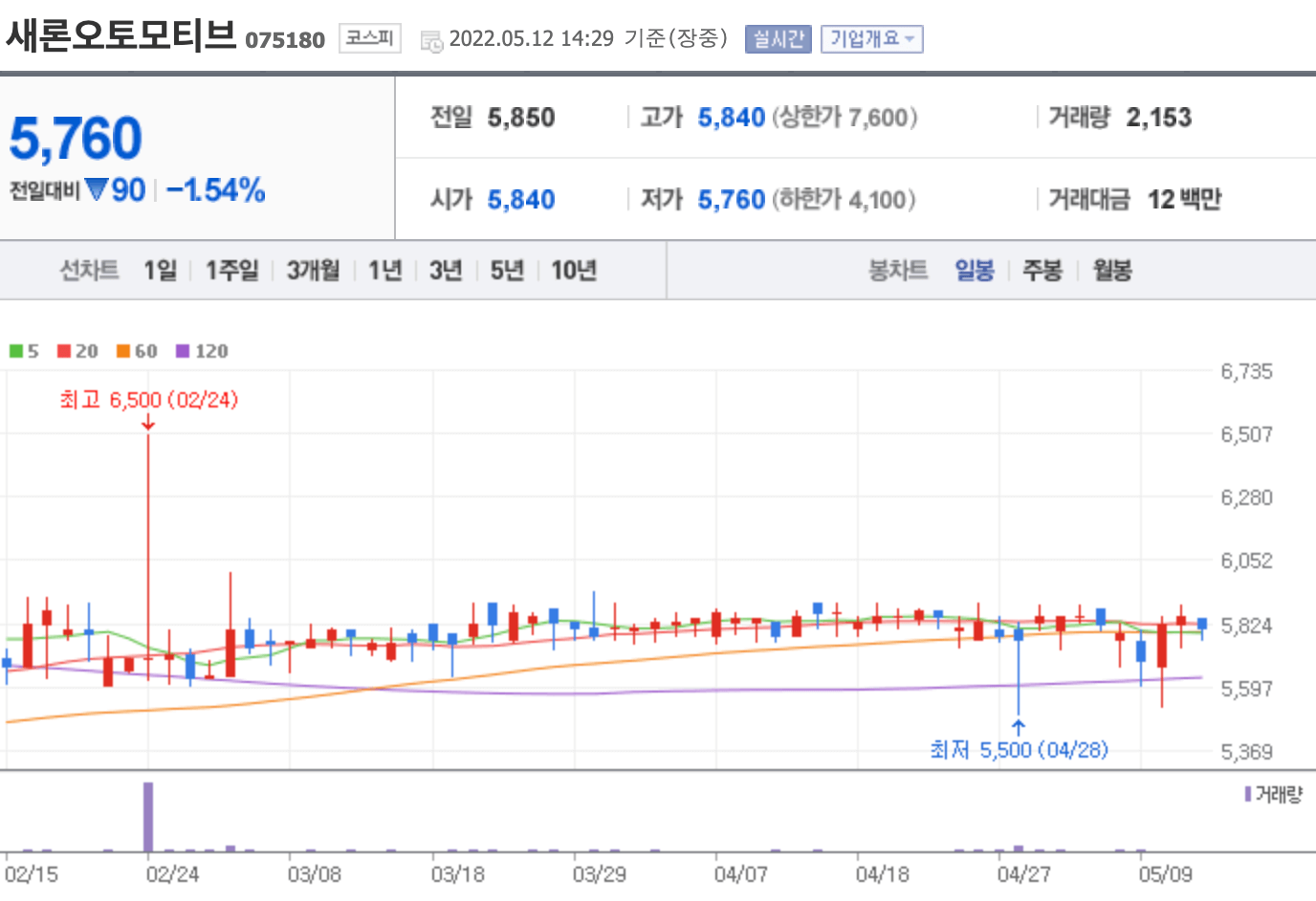Select the 1년 line chart tab
The height and width of the screenshot is (901, 1316).
[385, 271]
